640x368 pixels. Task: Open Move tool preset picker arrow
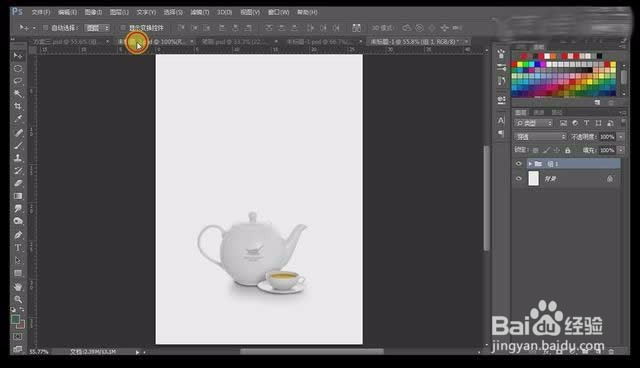click(34, 28)
